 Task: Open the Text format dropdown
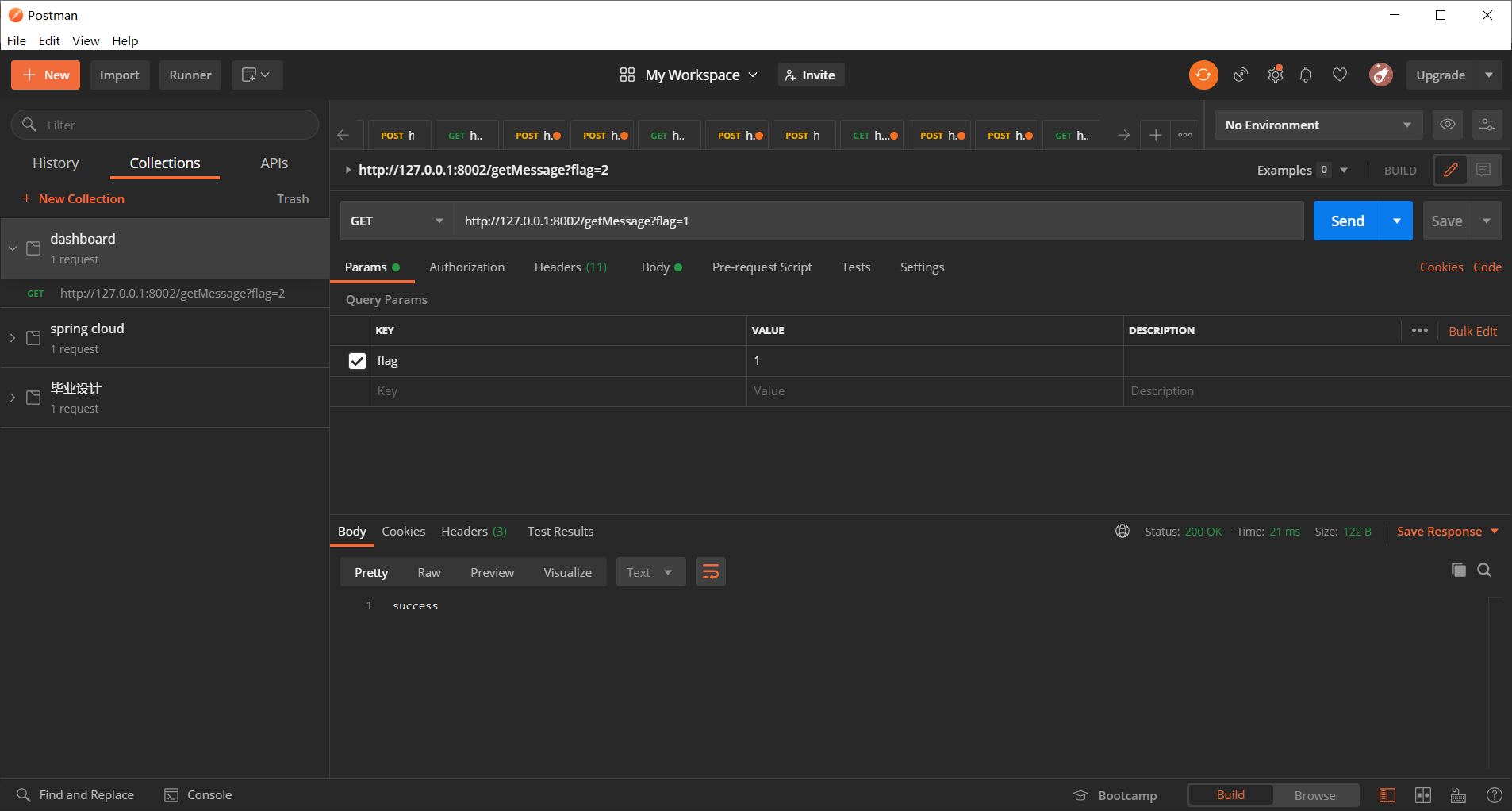(x=650, y=572)
